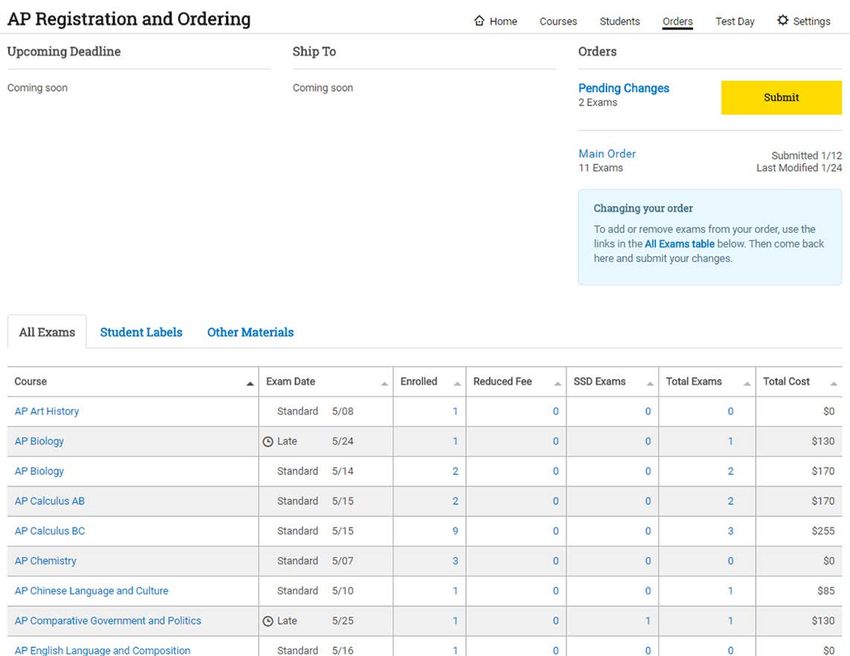The width and height of the screenshot is (850, 656).
Task: Open the AP Calculus AB course
Action: pos(49,501)
